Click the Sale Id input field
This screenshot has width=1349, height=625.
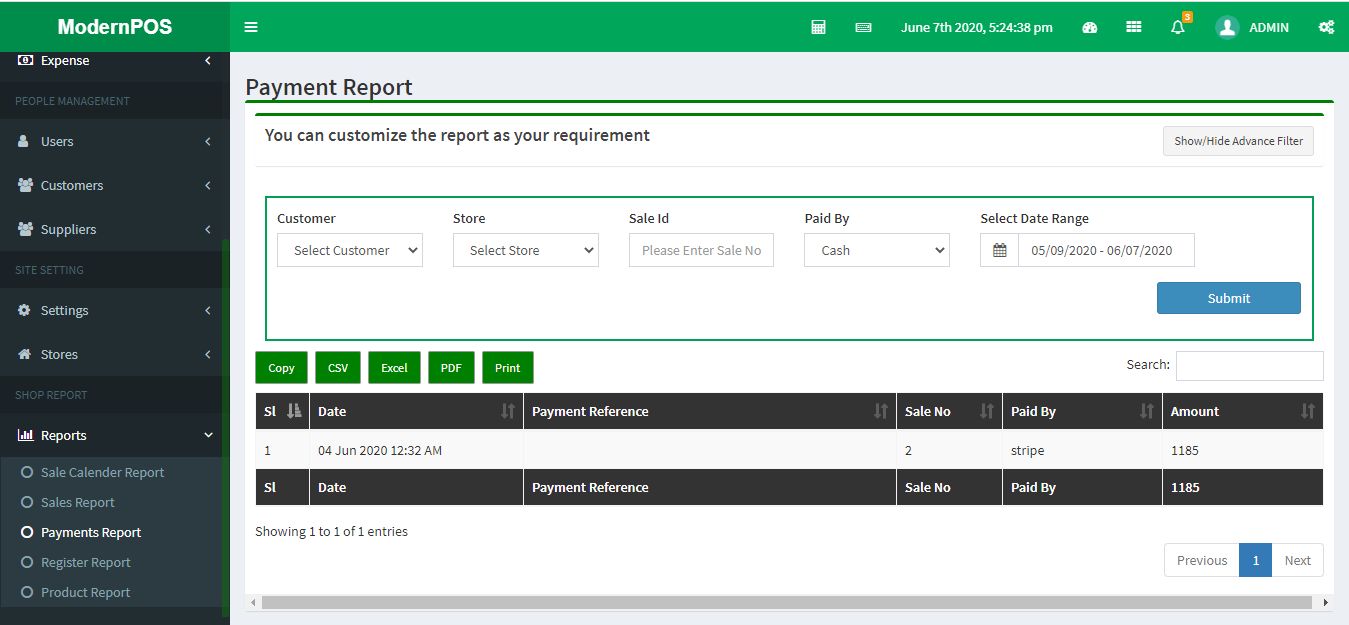pos(701,250)
